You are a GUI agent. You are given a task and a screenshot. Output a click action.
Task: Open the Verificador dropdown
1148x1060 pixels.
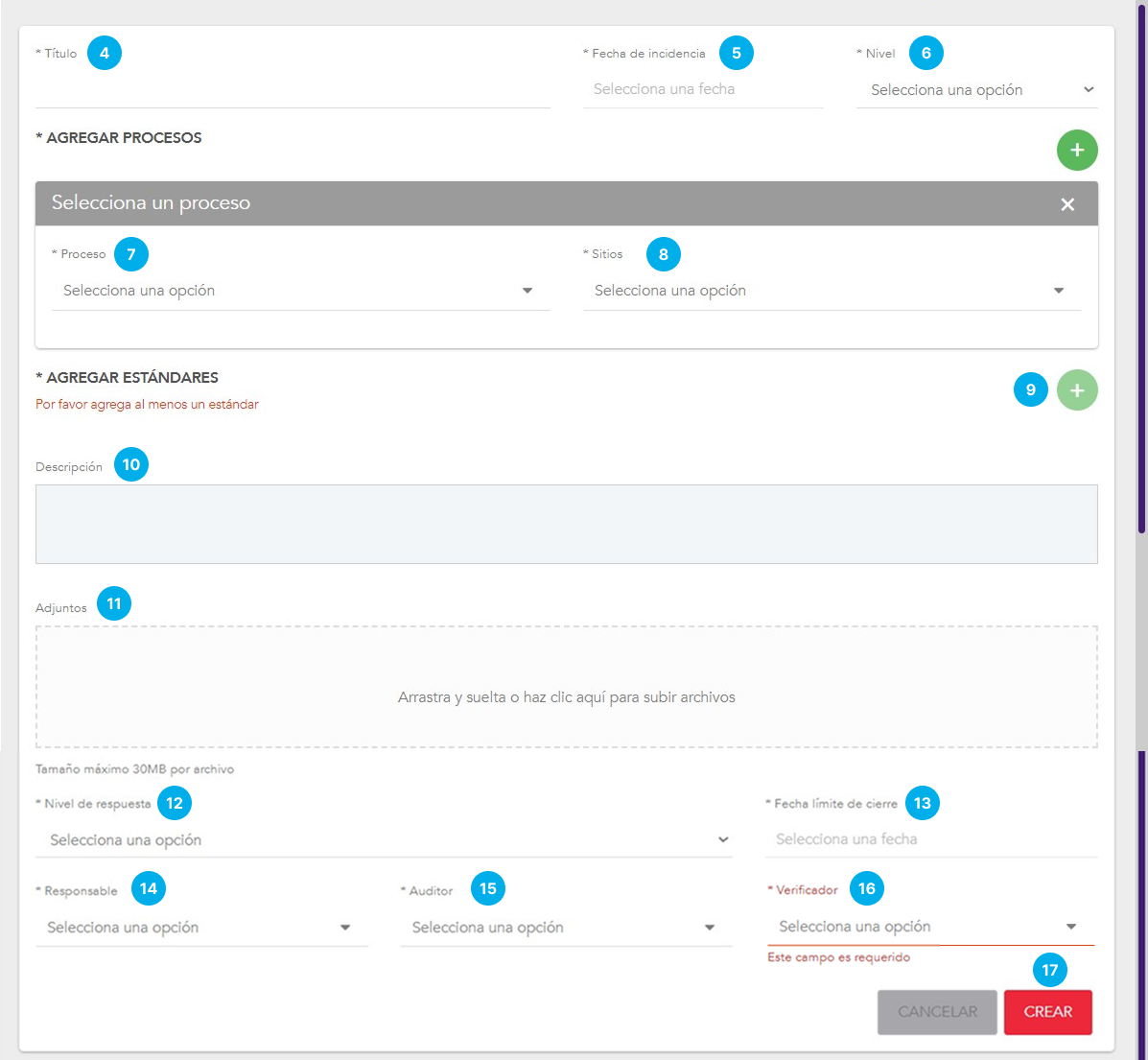(x=929, y=927)
